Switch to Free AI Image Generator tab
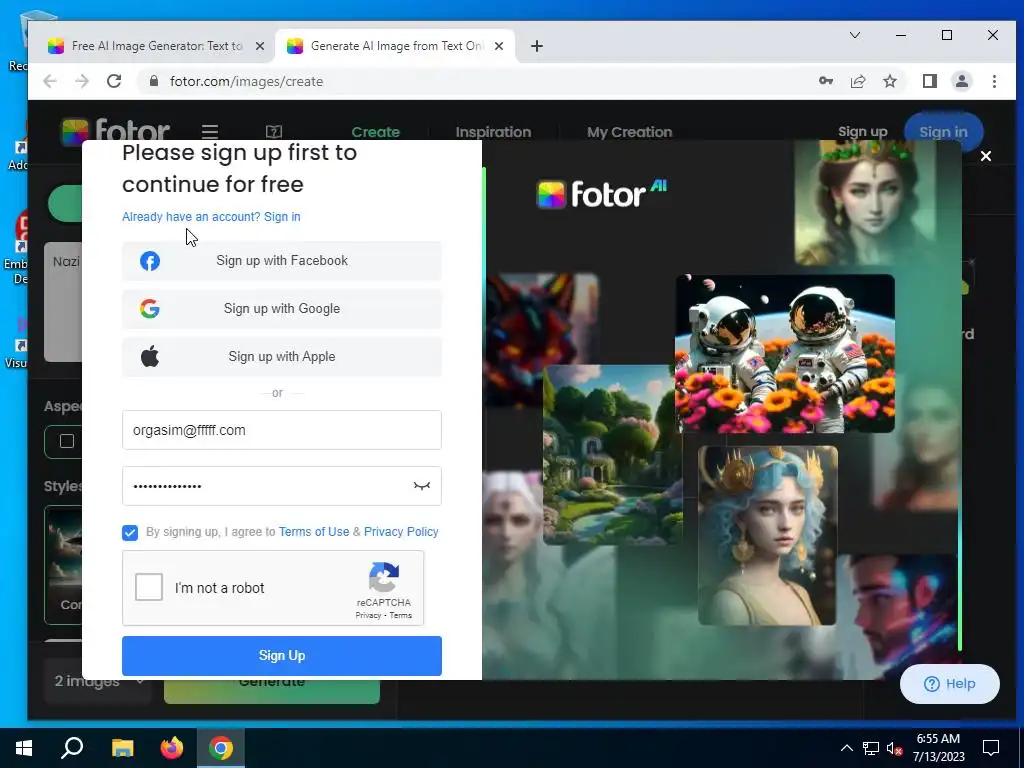The width and height of the screenshot is (1024, 768). pyautogui.click(x=155, y=46)
